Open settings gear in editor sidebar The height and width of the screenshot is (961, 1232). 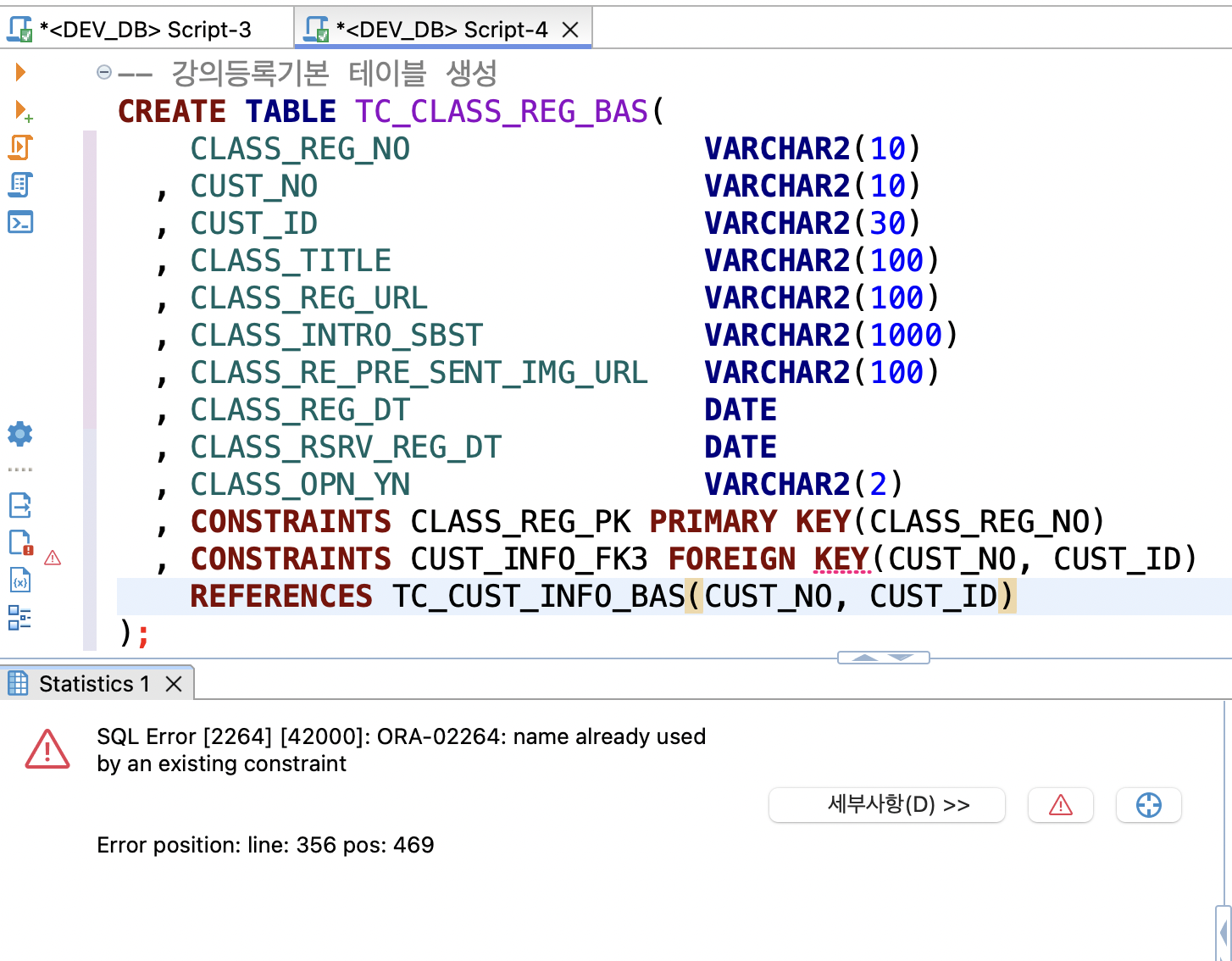[x=20, y=434]
